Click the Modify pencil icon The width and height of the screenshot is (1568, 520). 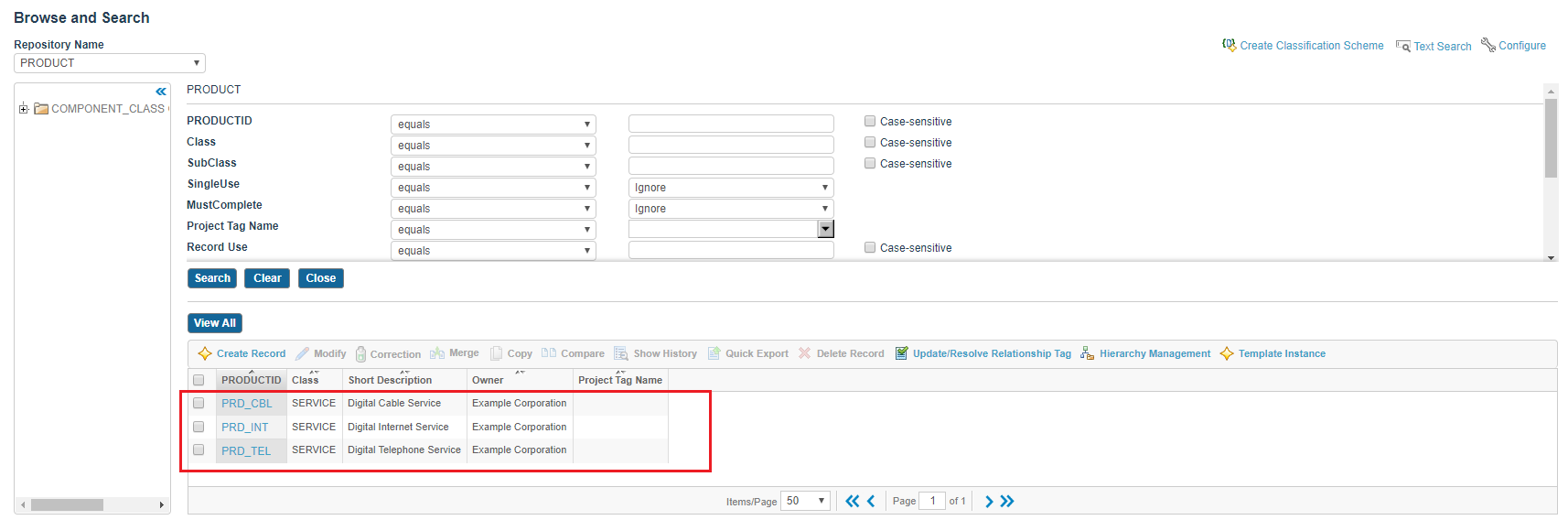click(x=302, y=353)
